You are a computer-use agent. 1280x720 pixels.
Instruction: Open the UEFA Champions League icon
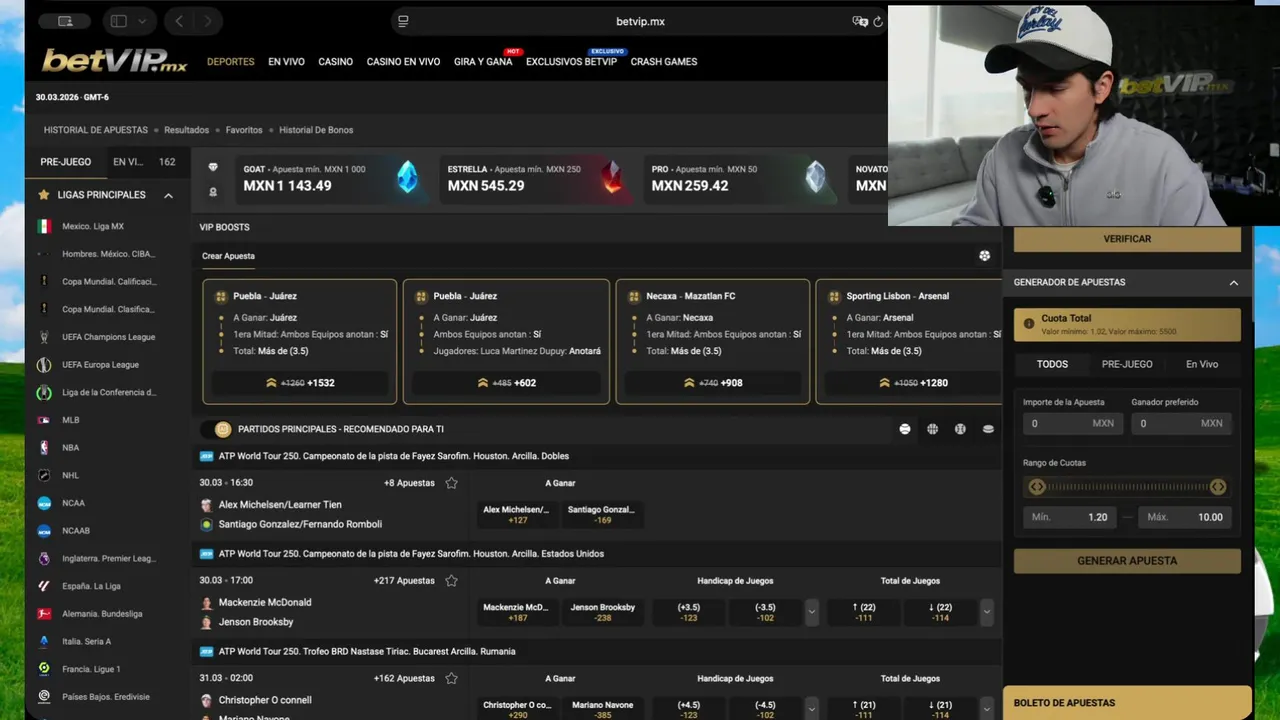[44, 337]
